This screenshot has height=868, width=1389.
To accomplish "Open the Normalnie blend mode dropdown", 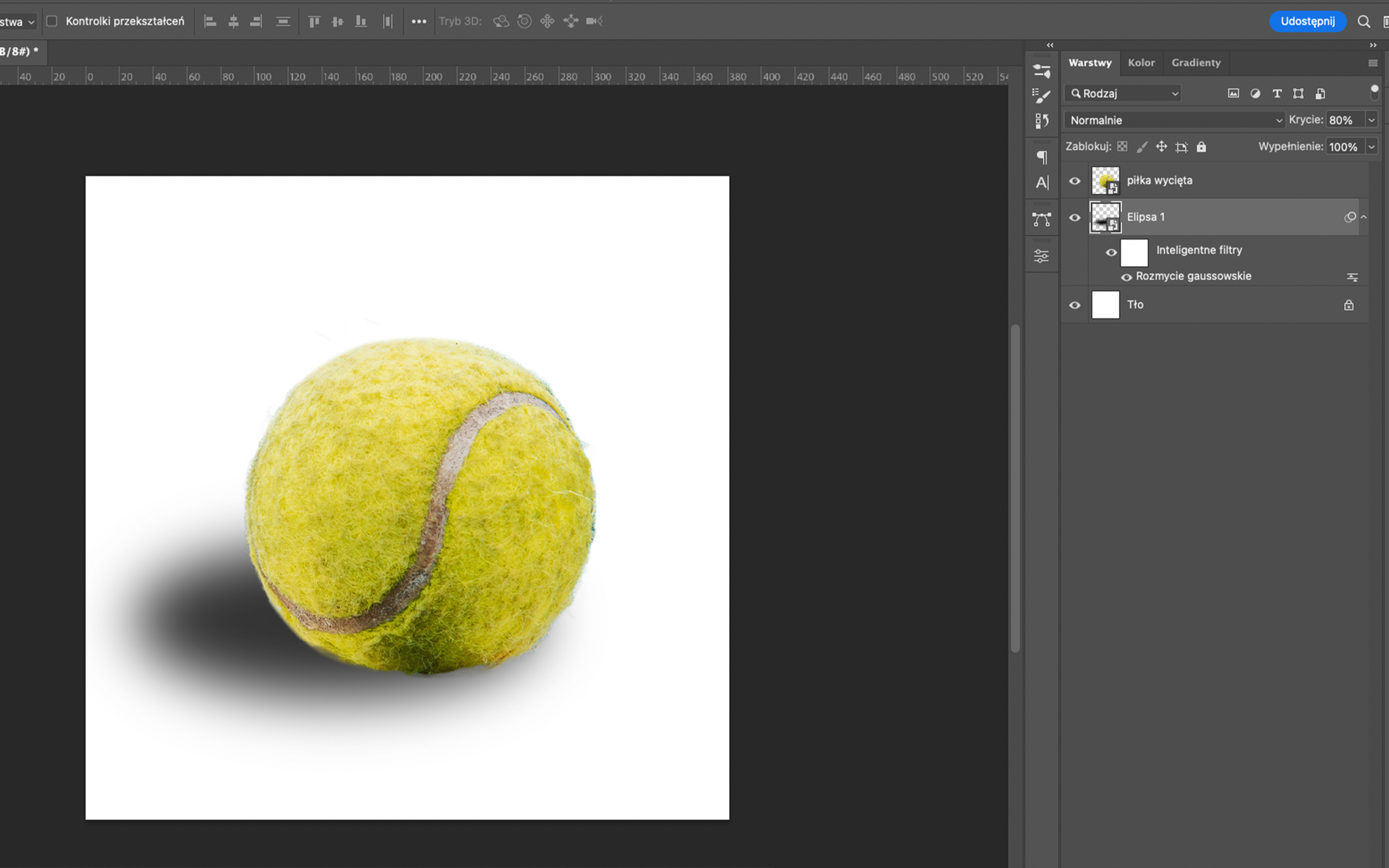I will (1176, 120).
